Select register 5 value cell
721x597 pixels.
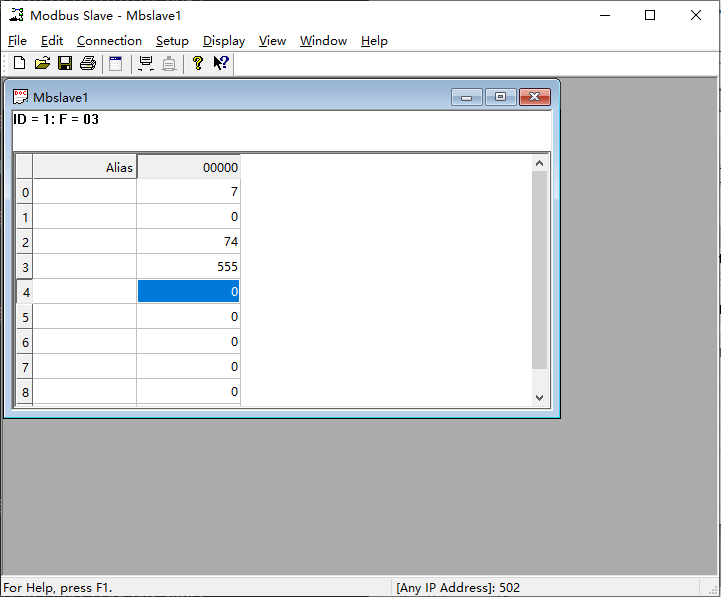(189, 316)
